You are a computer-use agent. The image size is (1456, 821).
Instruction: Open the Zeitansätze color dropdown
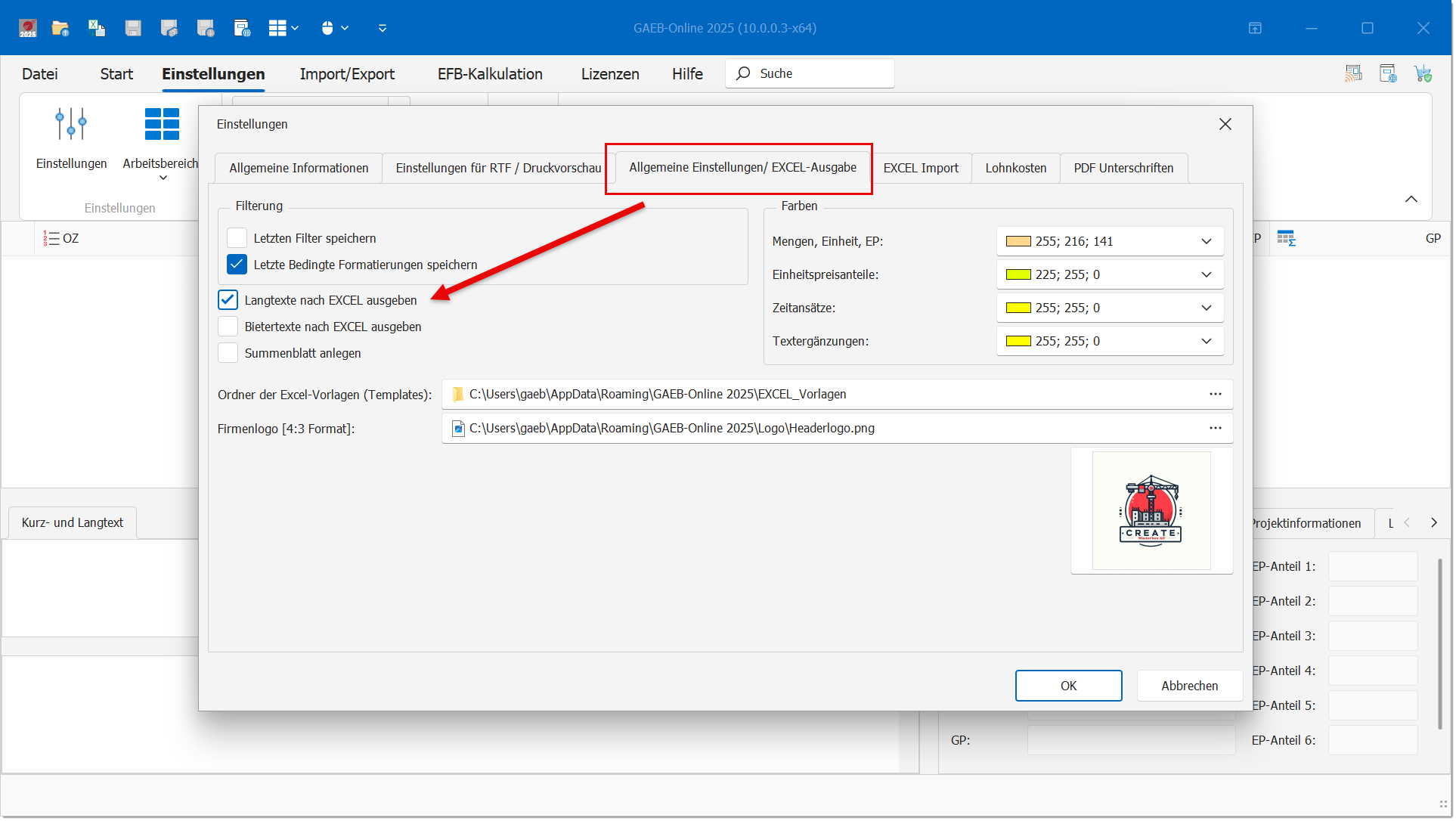[1207, 308]
